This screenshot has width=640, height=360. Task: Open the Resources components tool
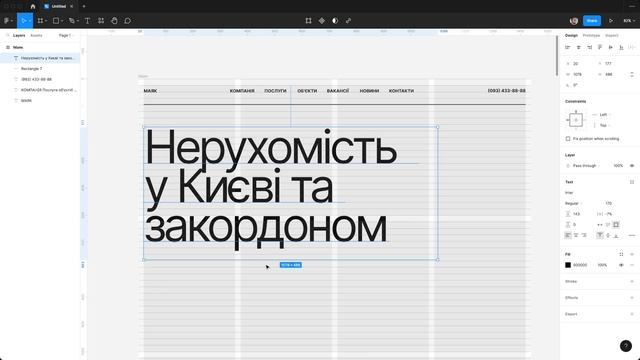click(101, 20)
